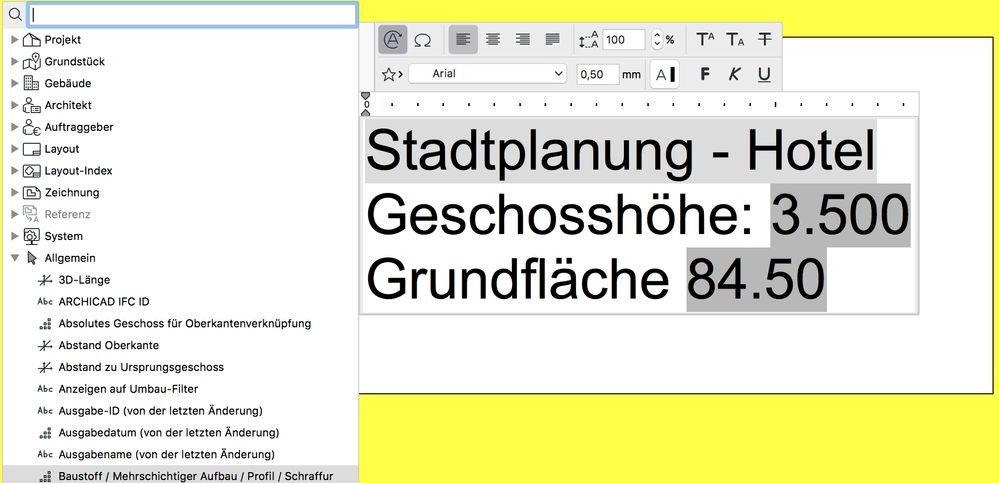The image size is (999, 483).
Task: Align text left
Action: (x=463, y=40)
